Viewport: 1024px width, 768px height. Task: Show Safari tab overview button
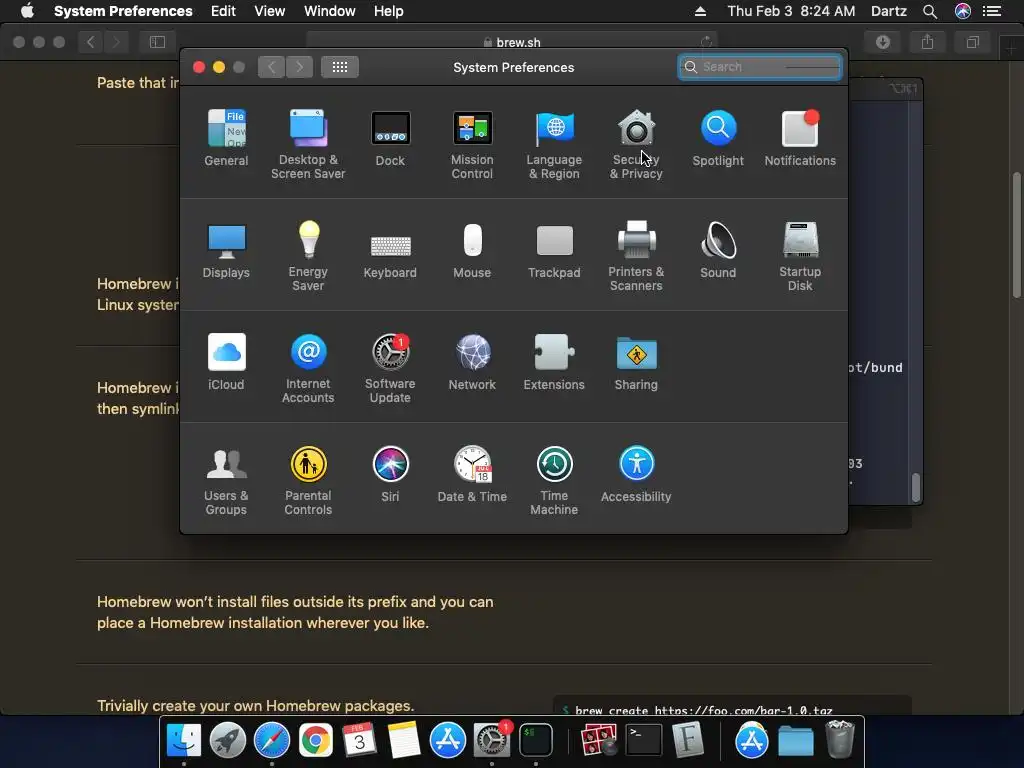click(x=972, y=42)
